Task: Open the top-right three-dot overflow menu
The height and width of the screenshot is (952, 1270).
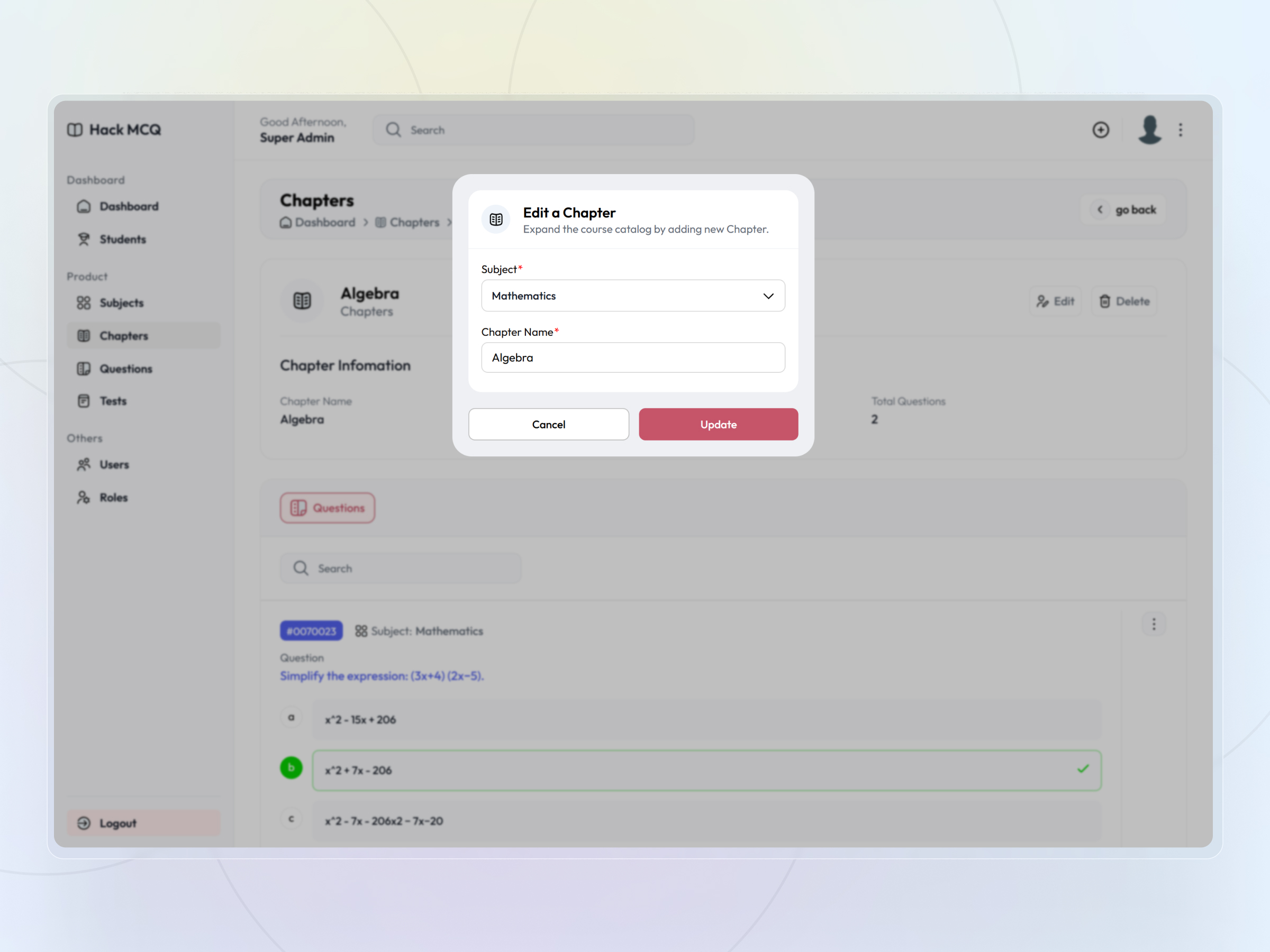Action: pyautogui.click(x=1181, y=130)
